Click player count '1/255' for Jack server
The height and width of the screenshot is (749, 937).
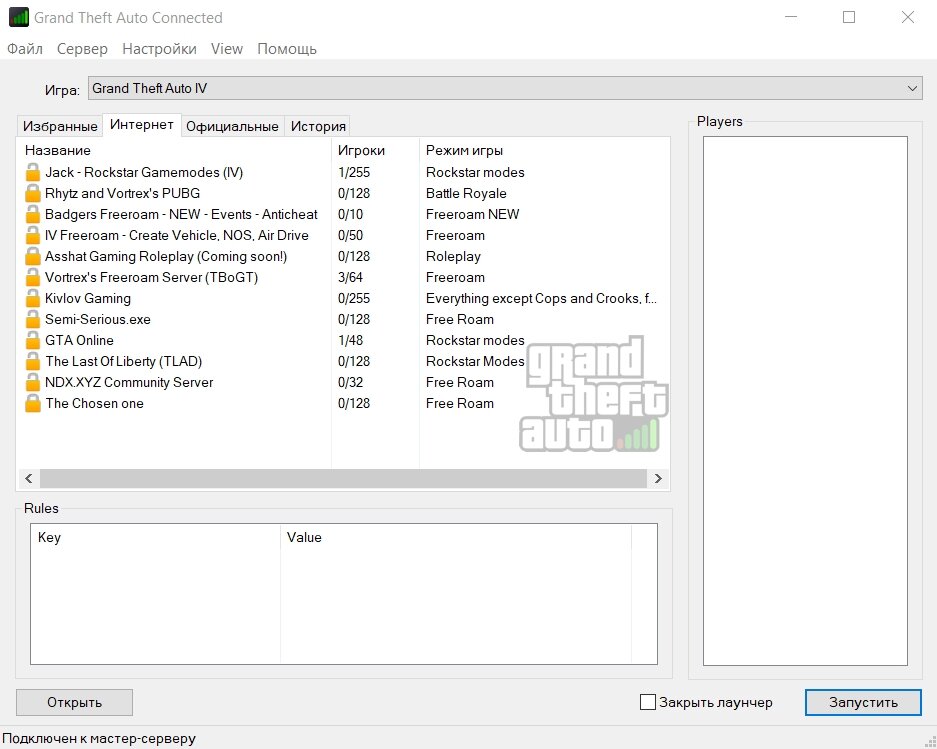tap(354, 173)
